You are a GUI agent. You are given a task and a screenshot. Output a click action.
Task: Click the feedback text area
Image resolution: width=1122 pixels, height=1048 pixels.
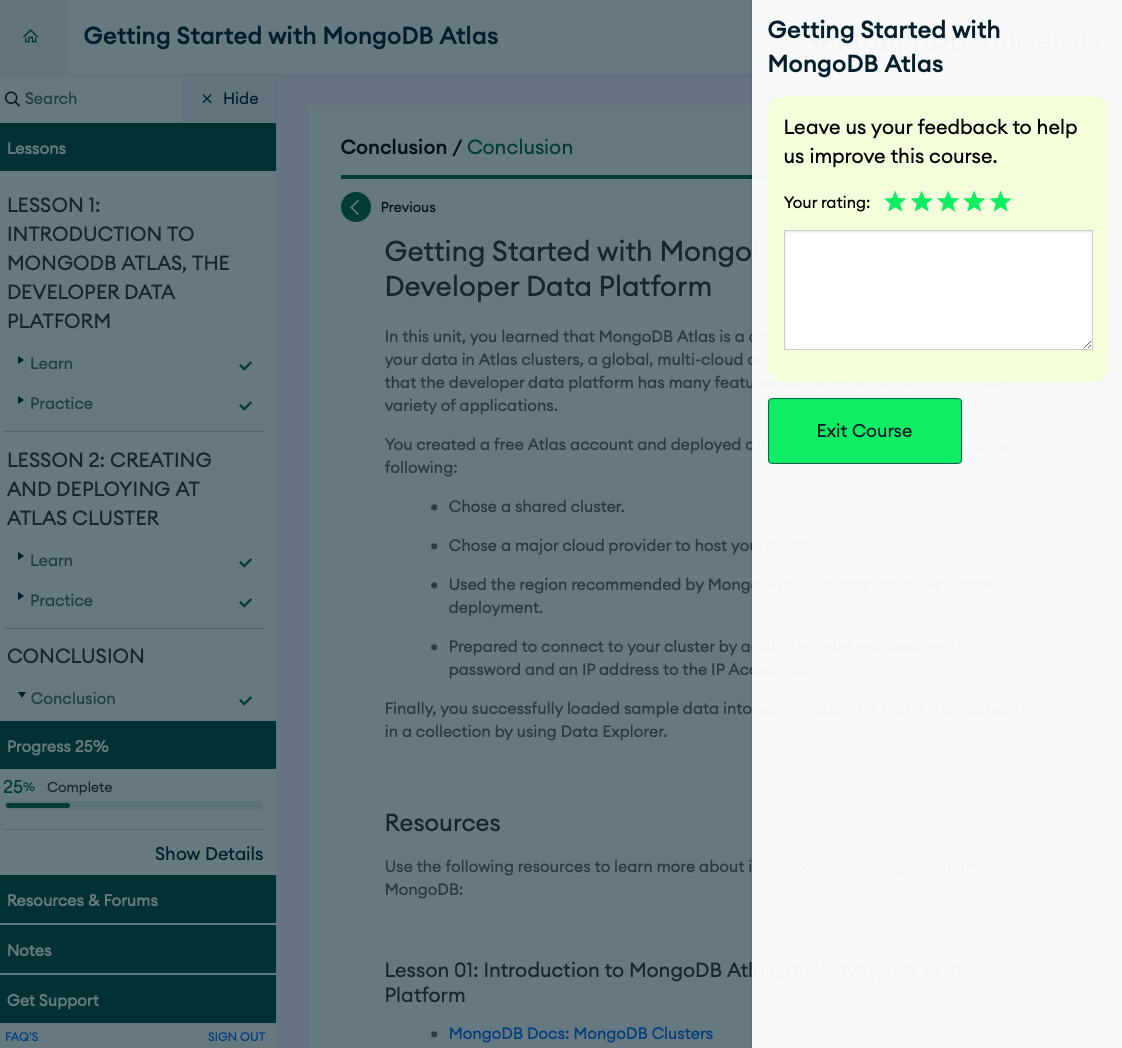[937, 290]
